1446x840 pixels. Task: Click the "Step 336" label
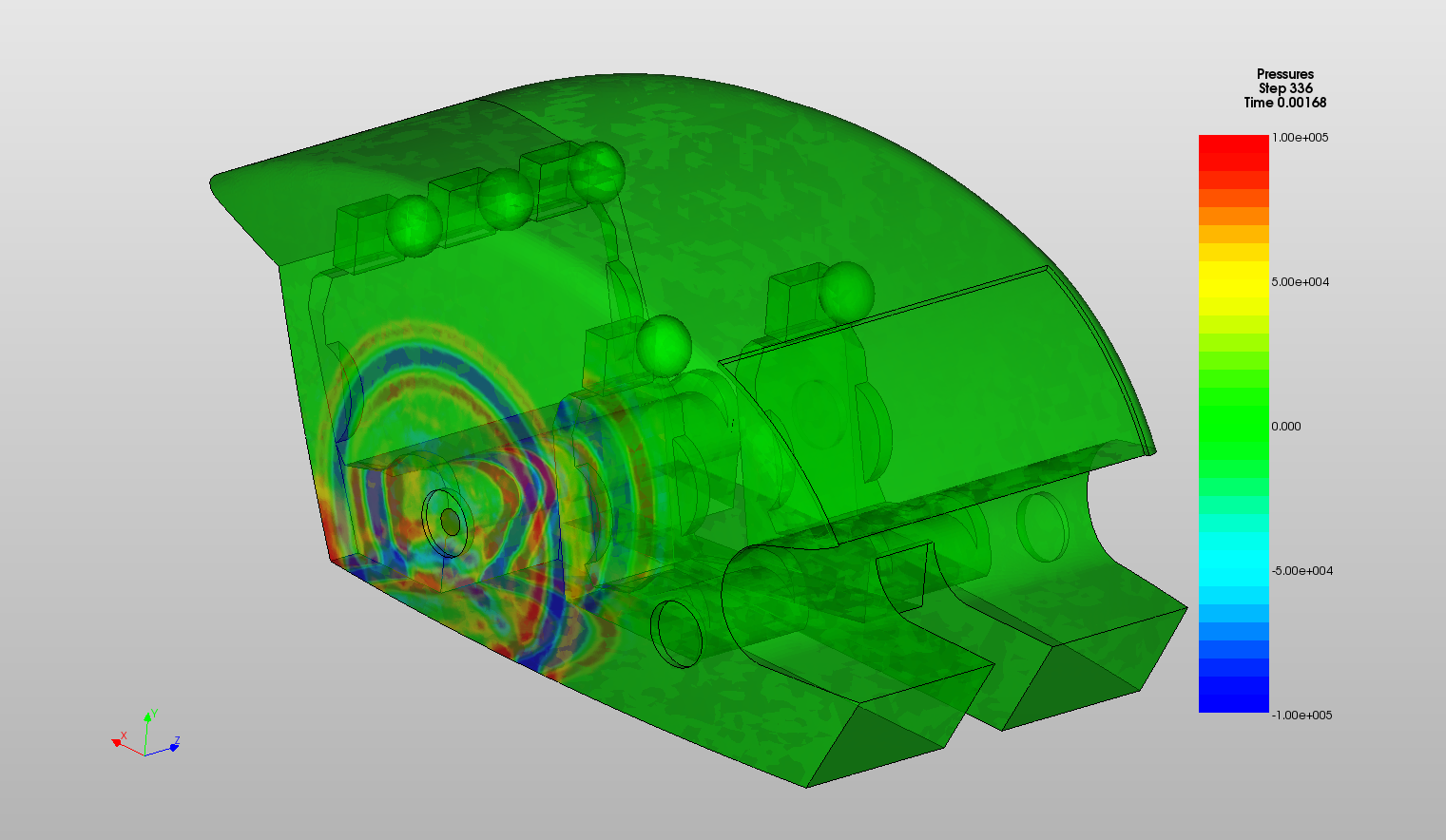click(x=1284, y=88)
